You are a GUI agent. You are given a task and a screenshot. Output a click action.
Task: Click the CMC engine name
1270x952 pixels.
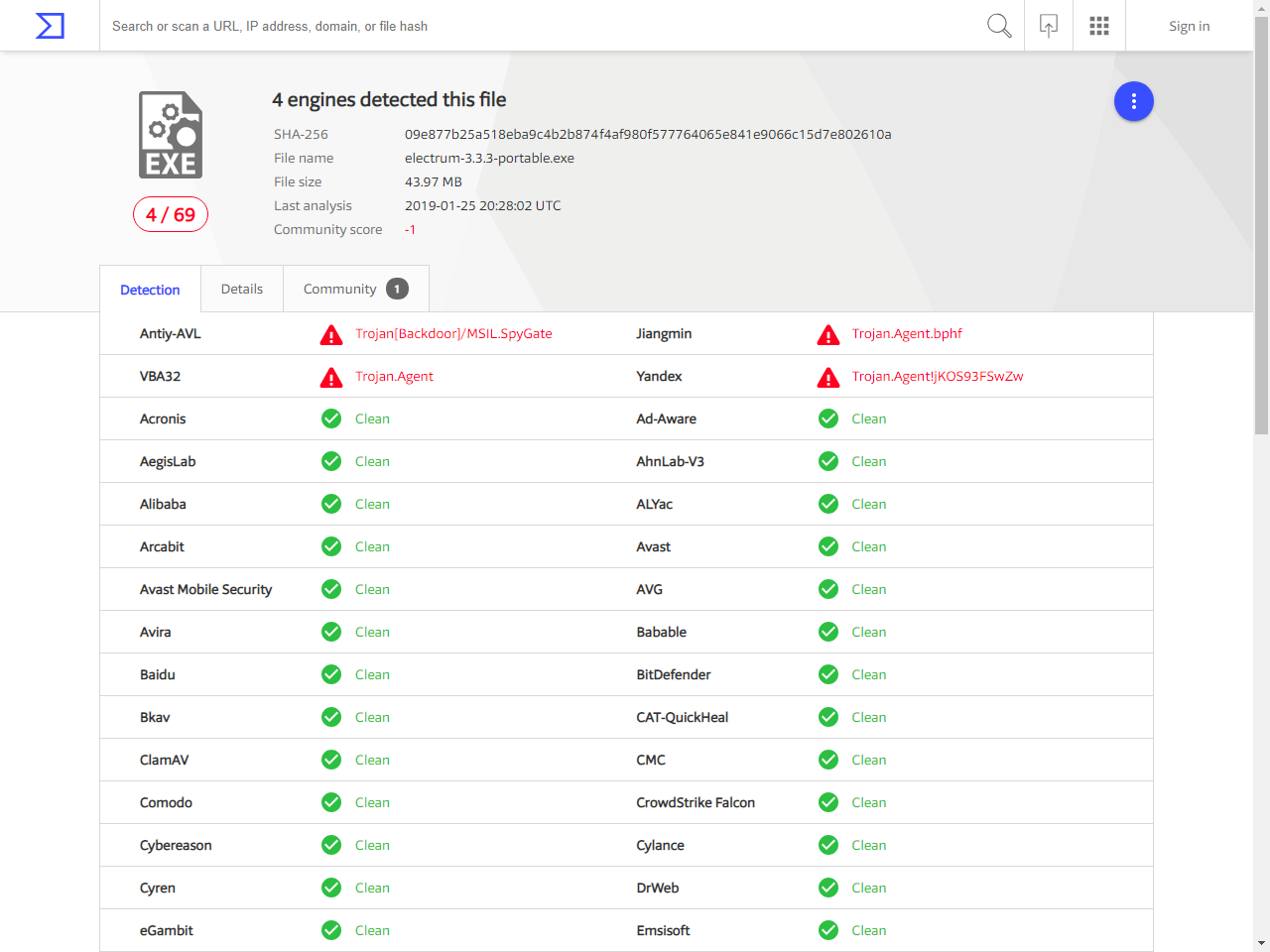click(651, 760)
